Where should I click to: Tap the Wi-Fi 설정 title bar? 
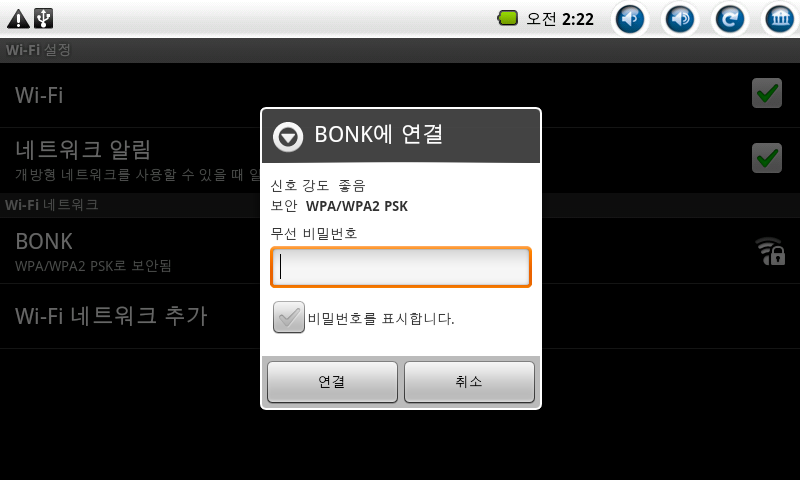400,50
